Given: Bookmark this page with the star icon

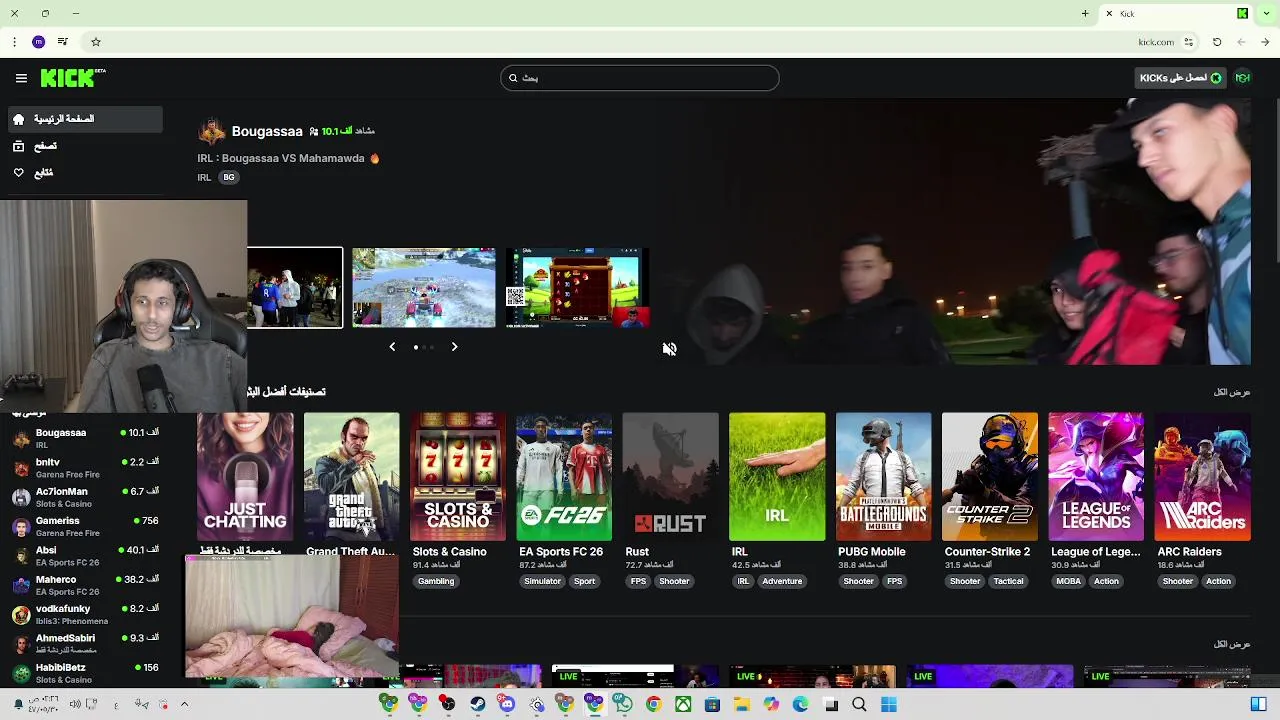Looking at the screenshot, I should click(96, 42).
